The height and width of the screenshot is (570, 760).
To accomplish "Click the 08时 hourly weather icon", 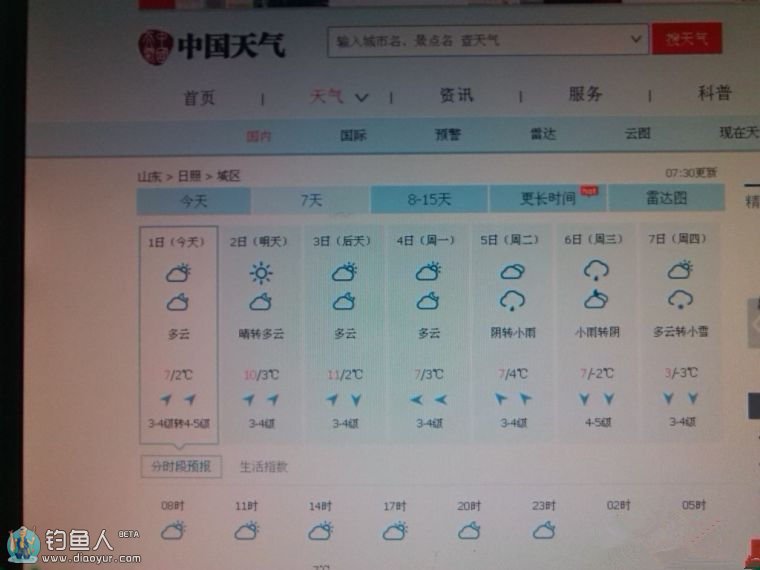I will click(174, 530).
